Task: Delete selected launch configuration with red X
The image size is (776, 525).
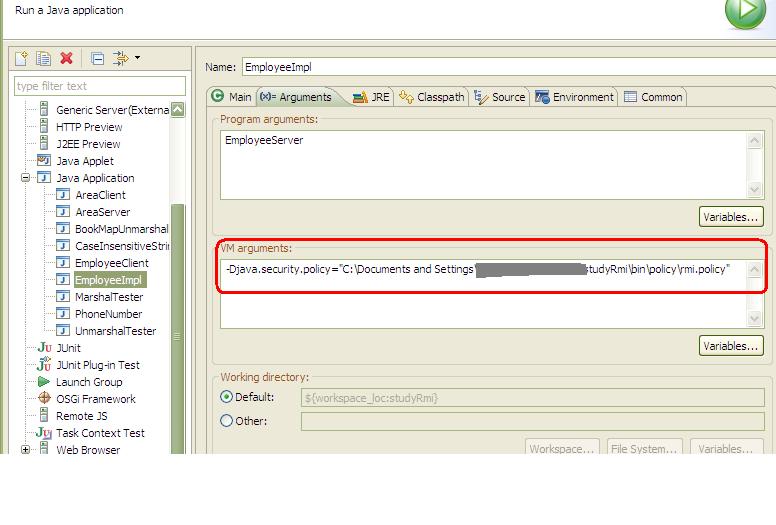Action: (x=66, y=58)
